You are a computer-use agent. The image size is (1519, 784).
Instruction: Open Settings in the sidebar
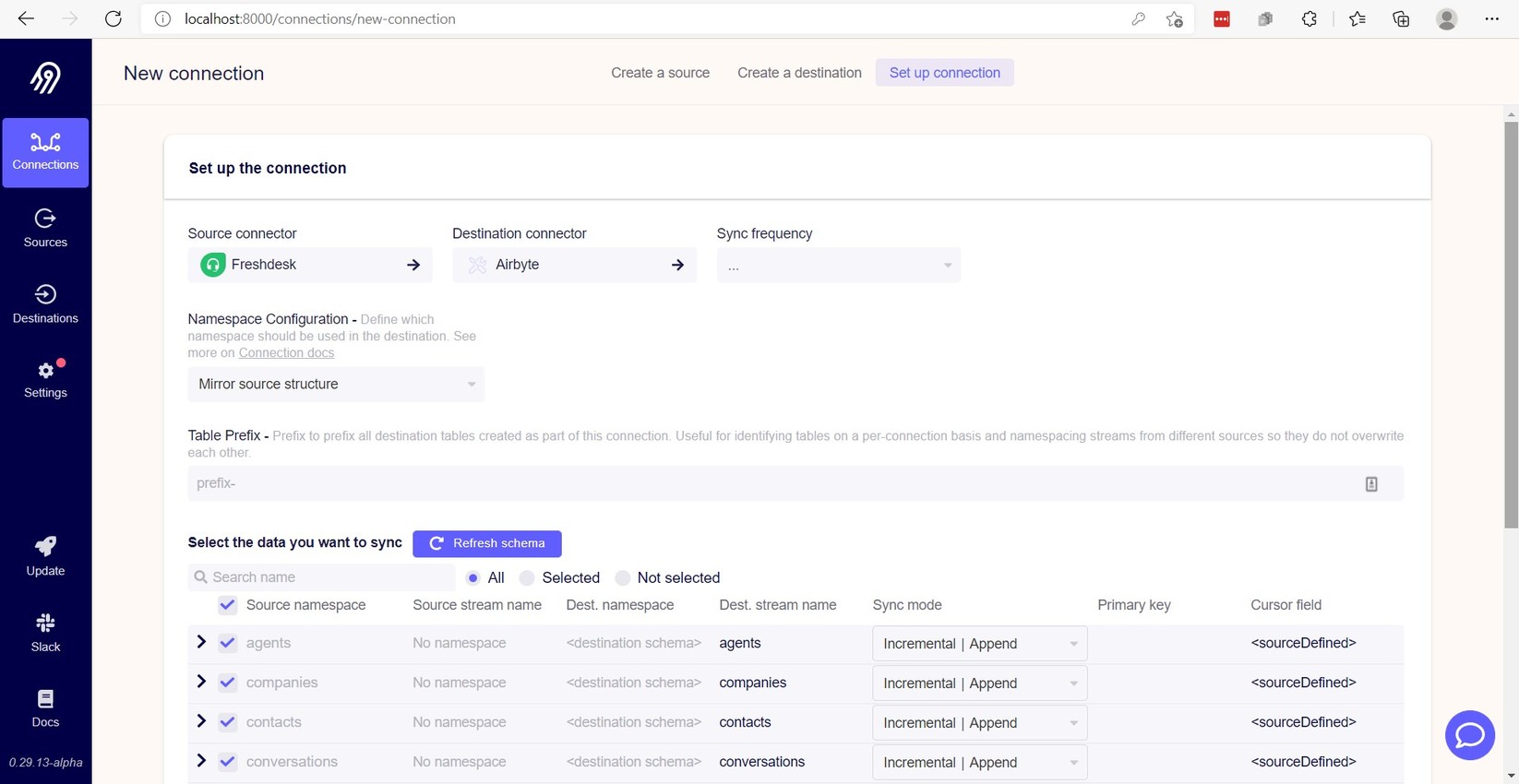45,380
